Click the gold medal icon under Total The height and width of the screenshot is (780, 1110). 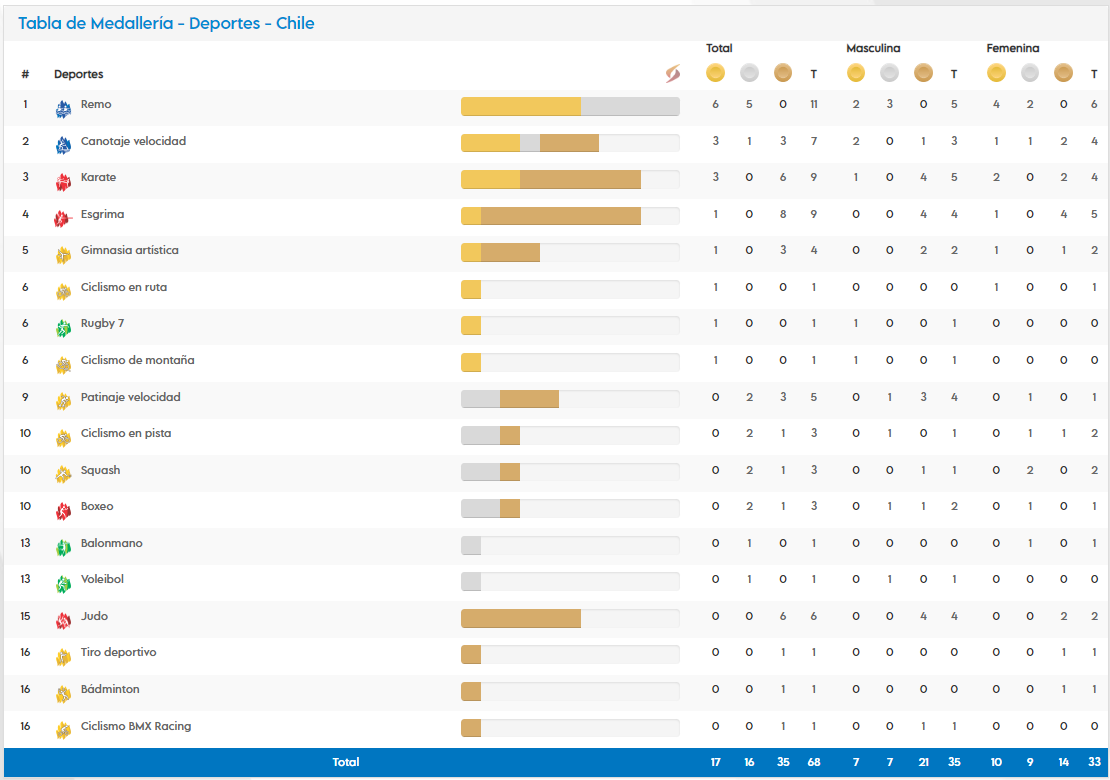point(715,73)
